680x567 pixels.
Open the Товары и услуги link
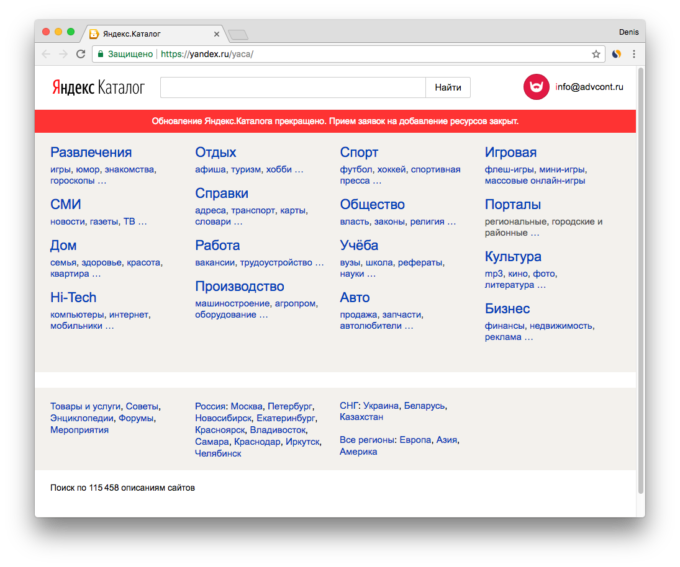coord(85,406)
